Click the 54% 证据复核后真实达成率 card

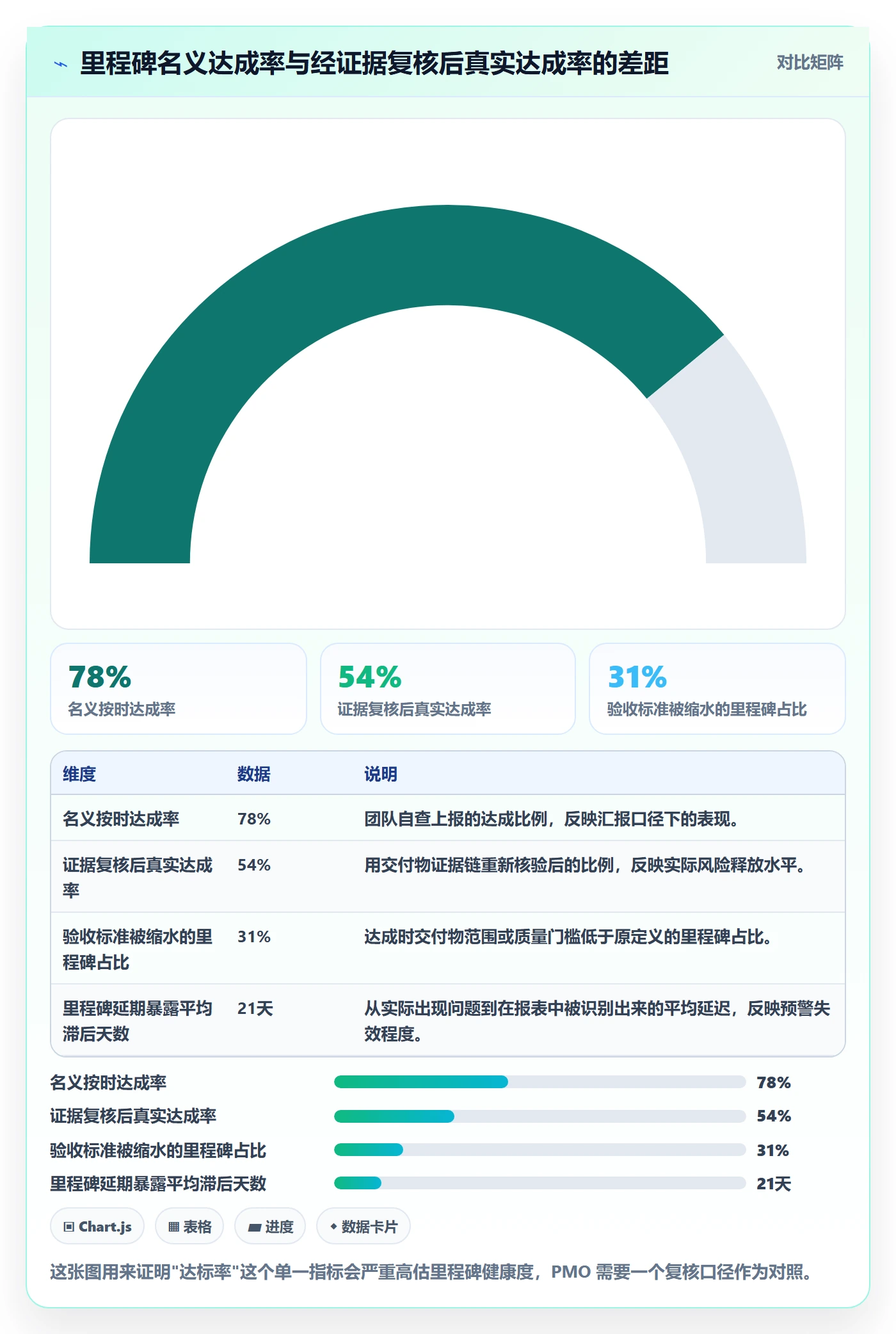click(448, 689)
